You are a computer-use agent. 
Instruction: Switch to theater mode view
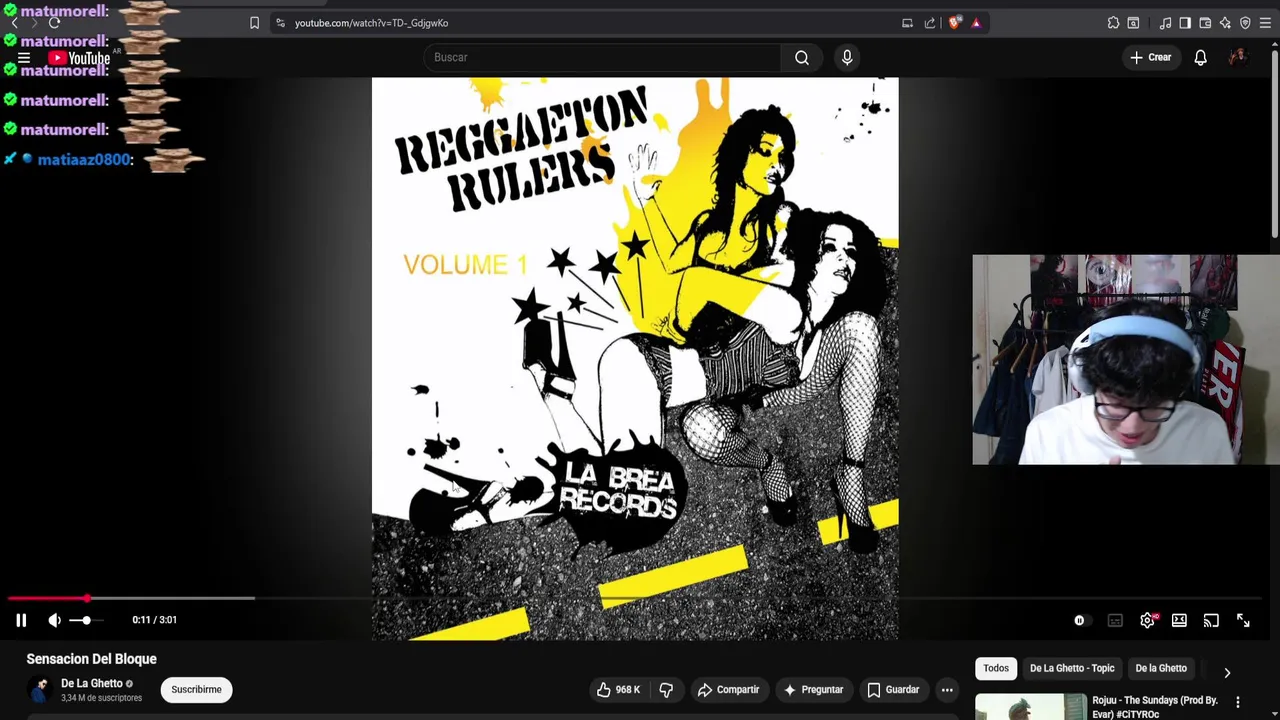1179,621
